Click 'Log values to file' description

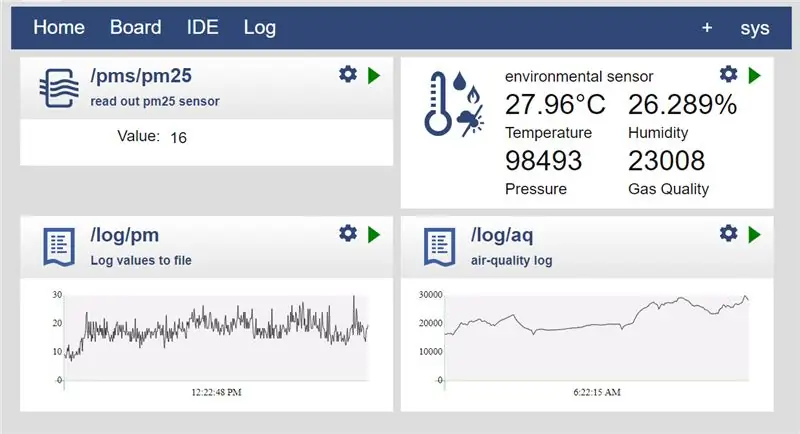pos(141,261)
